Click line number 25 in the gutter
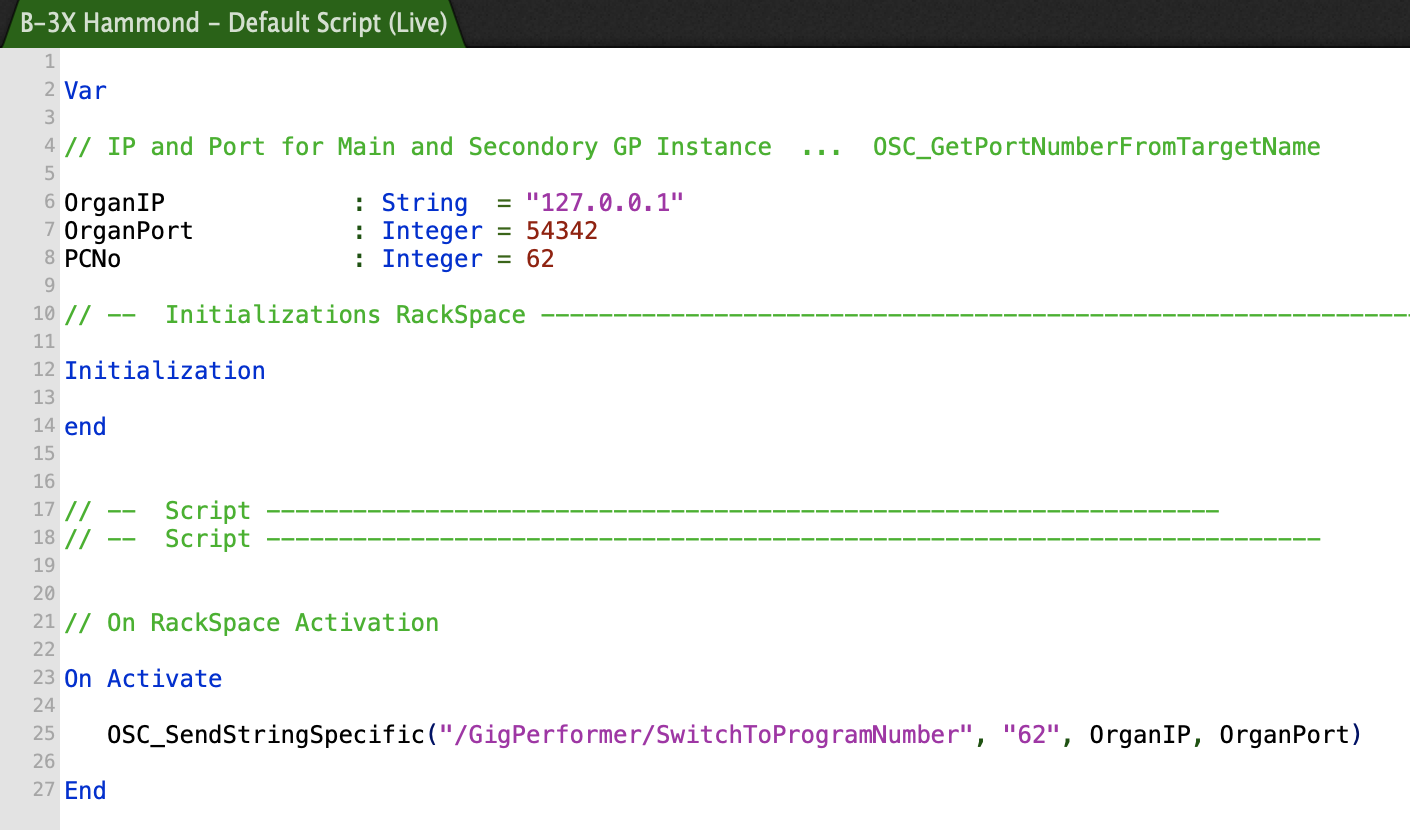The image size is (1410, 830). click(42, 734)
